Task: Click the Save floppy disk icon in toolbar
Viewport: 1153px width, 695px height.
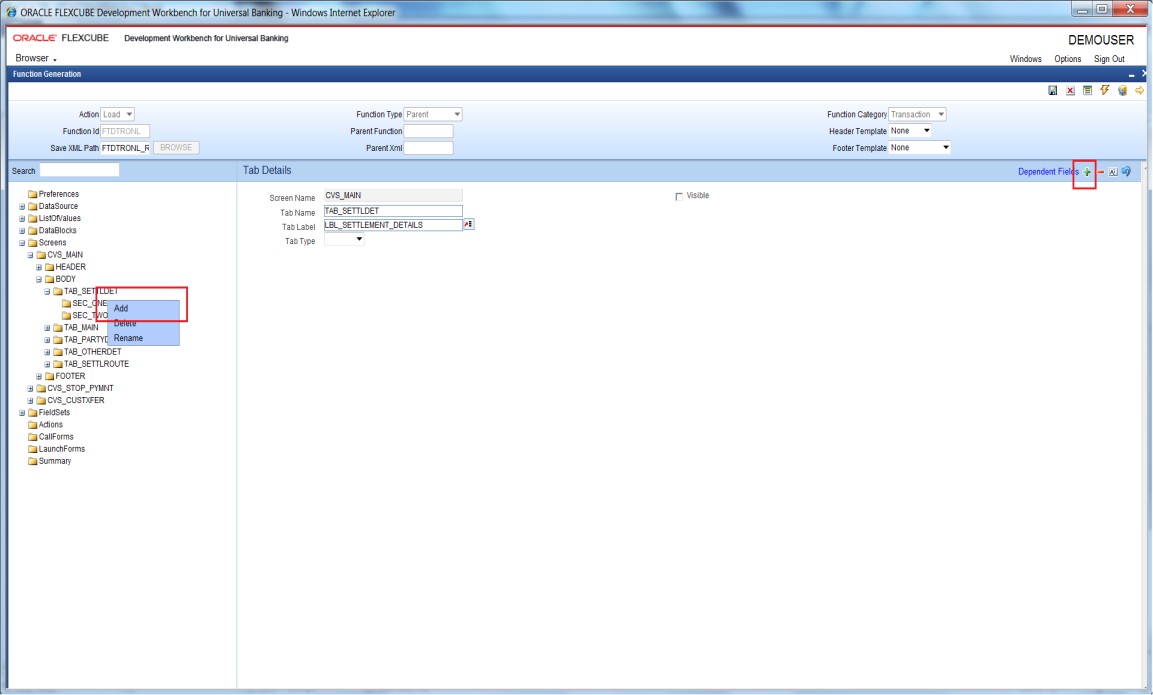Action: (1052, 90)
